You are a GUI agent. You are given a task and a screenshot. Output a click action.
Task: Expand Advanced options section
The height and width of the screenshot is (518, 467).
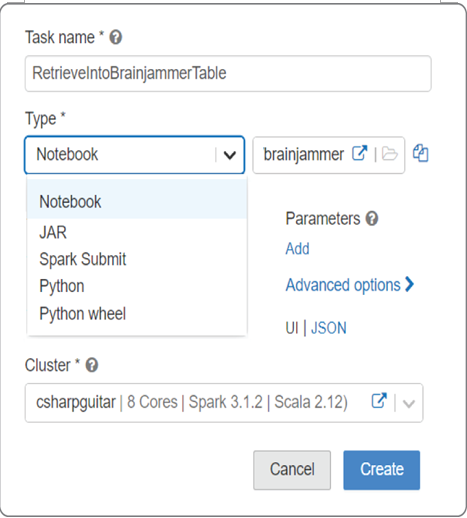coord(350,285)
